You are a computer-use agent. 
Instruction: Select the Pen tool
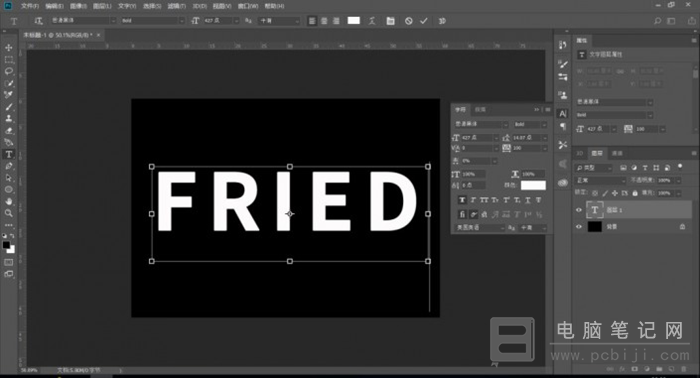[x=8, y=166]
